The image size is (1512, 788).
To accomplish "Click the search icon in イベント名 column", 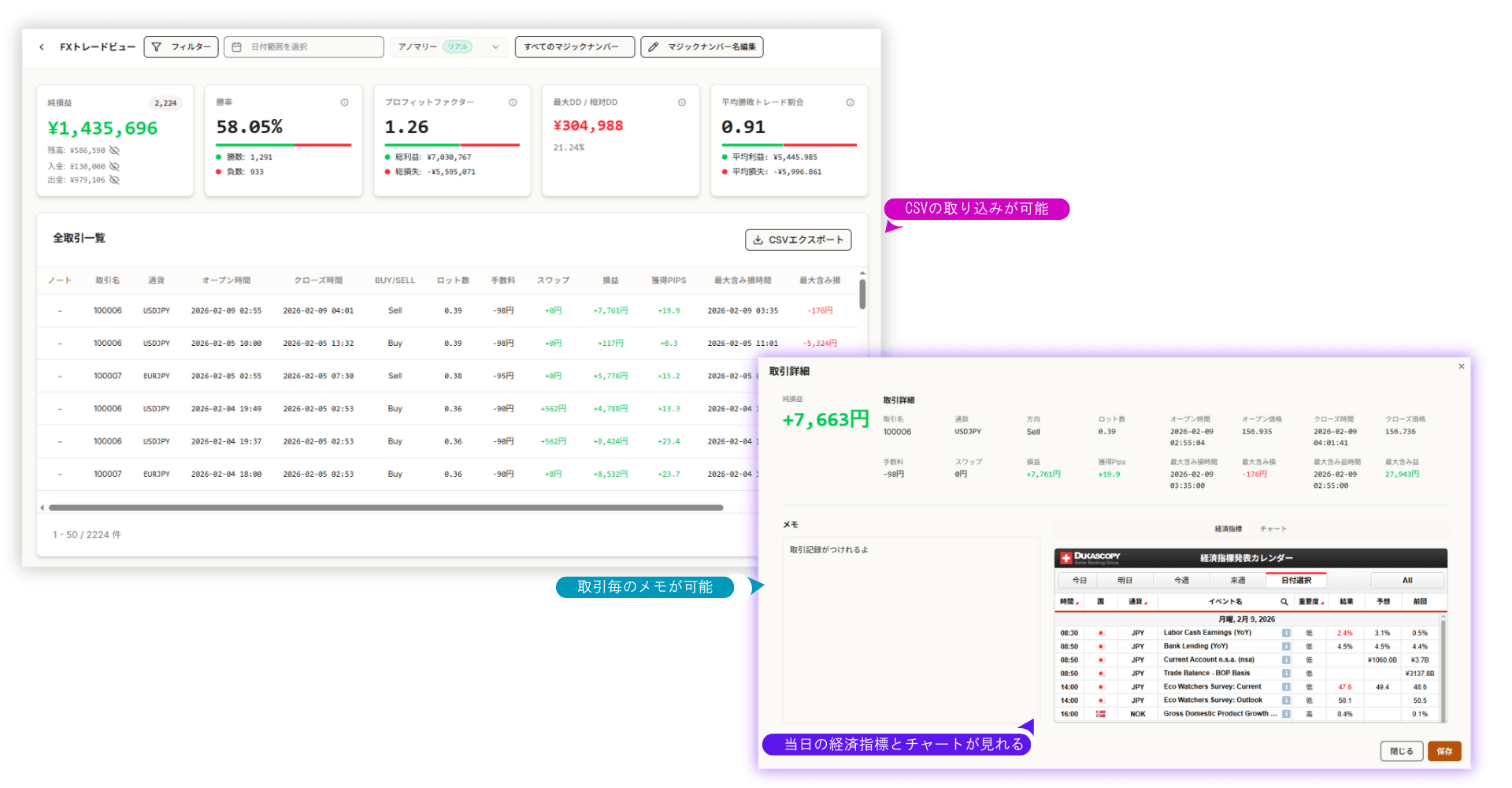I will coord(1284,602).
